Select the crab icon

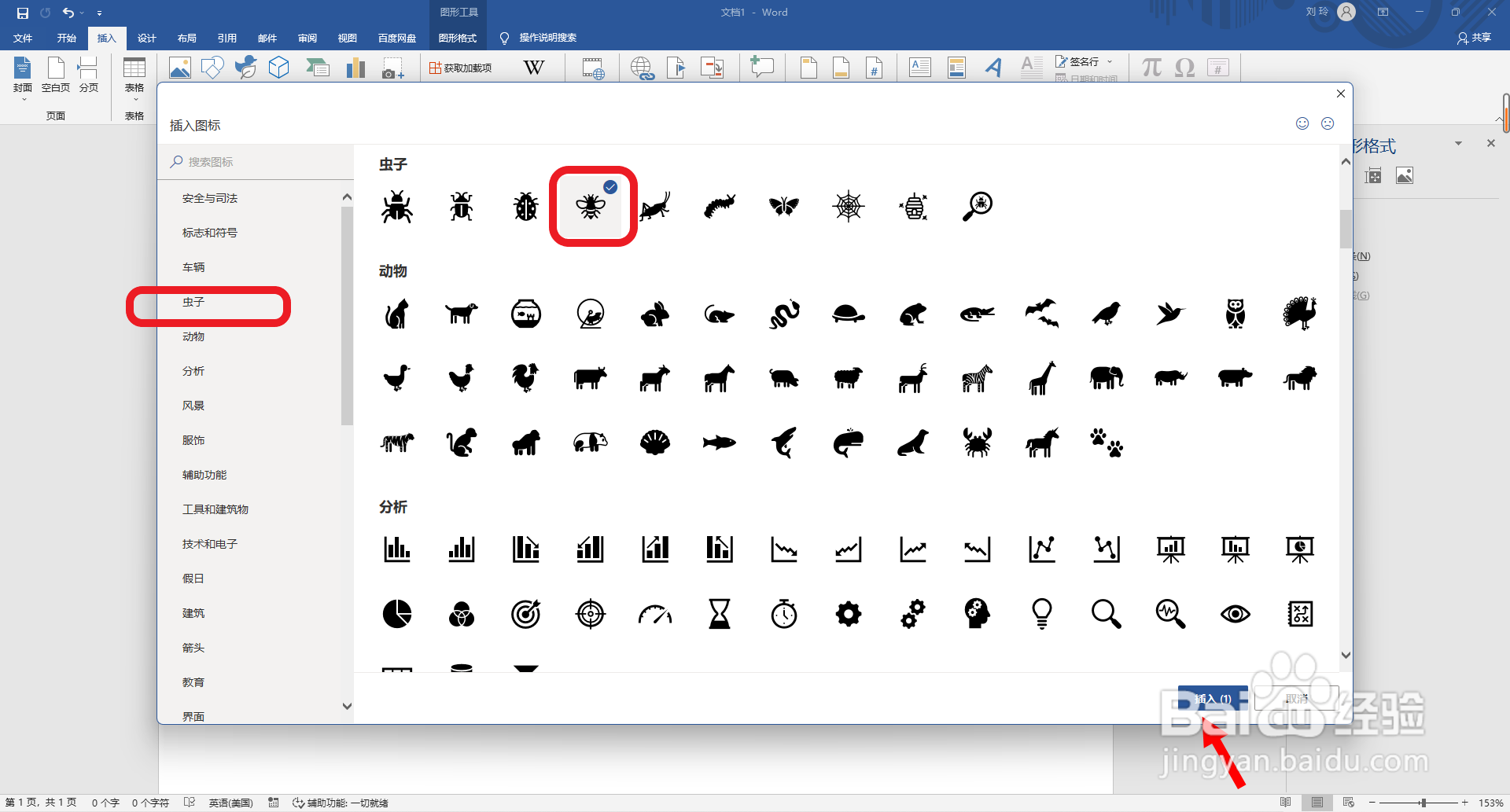(978, 443)
